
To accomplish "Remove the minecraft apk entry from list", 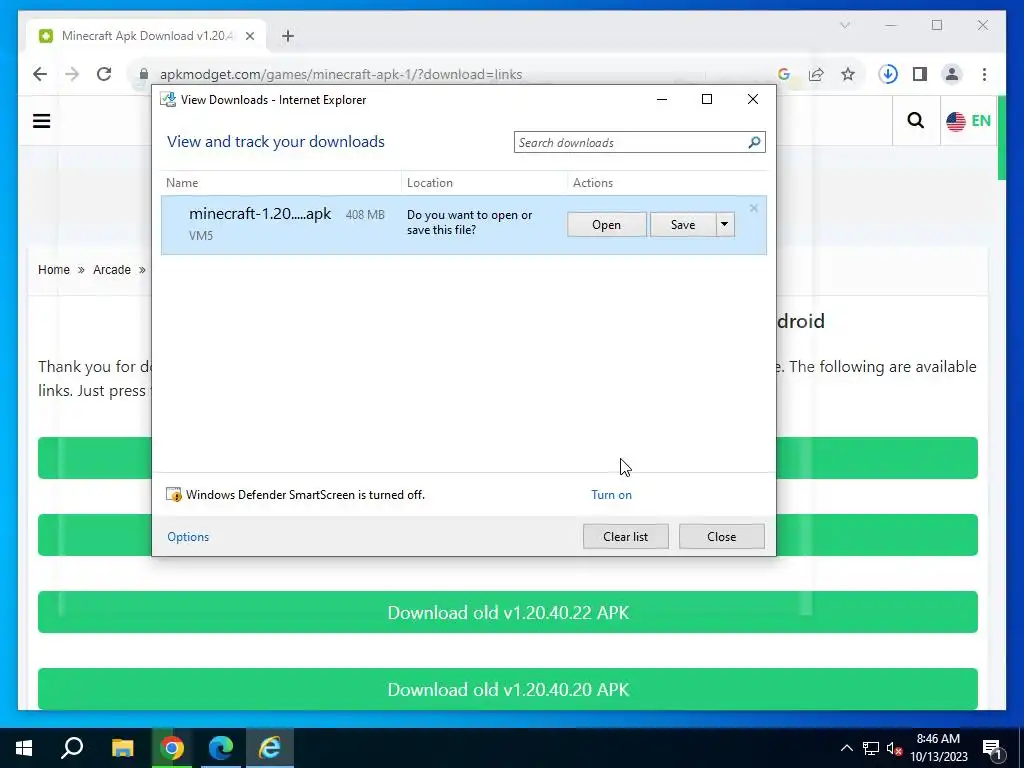I will coord(754,208).
